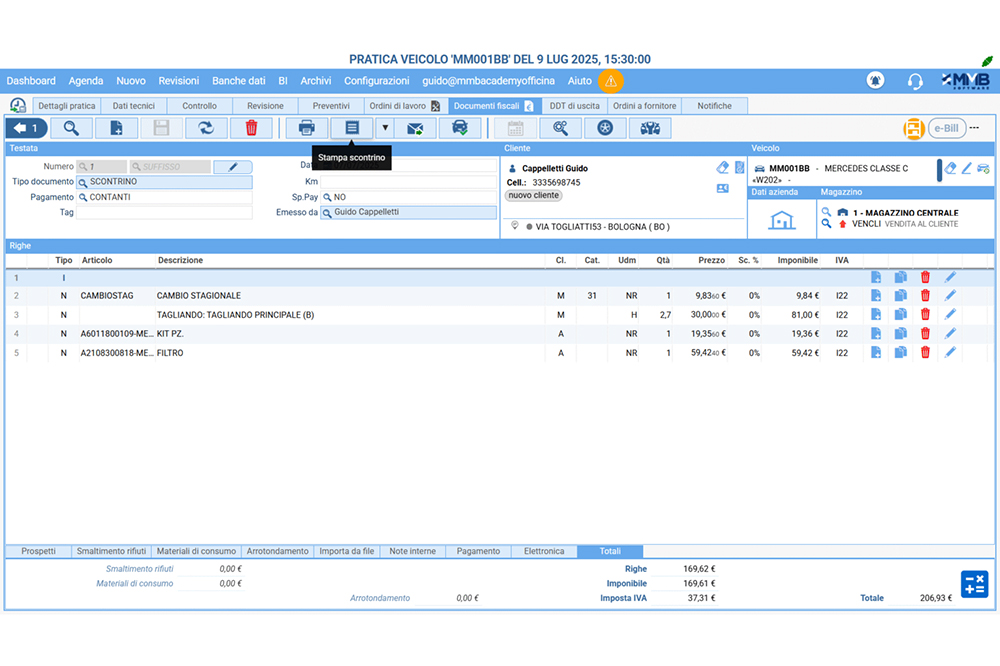Click the refresh arrows toolbar icon

(x=206, y=128)
